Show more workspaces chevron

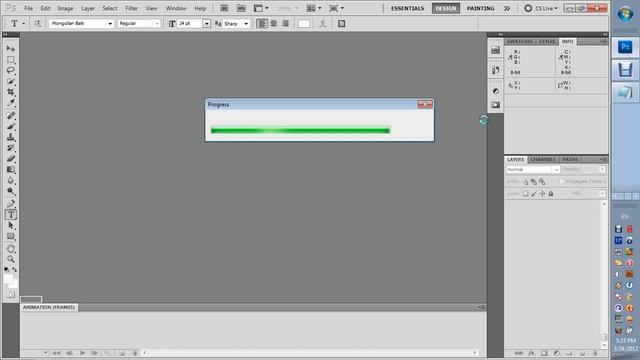507,8
